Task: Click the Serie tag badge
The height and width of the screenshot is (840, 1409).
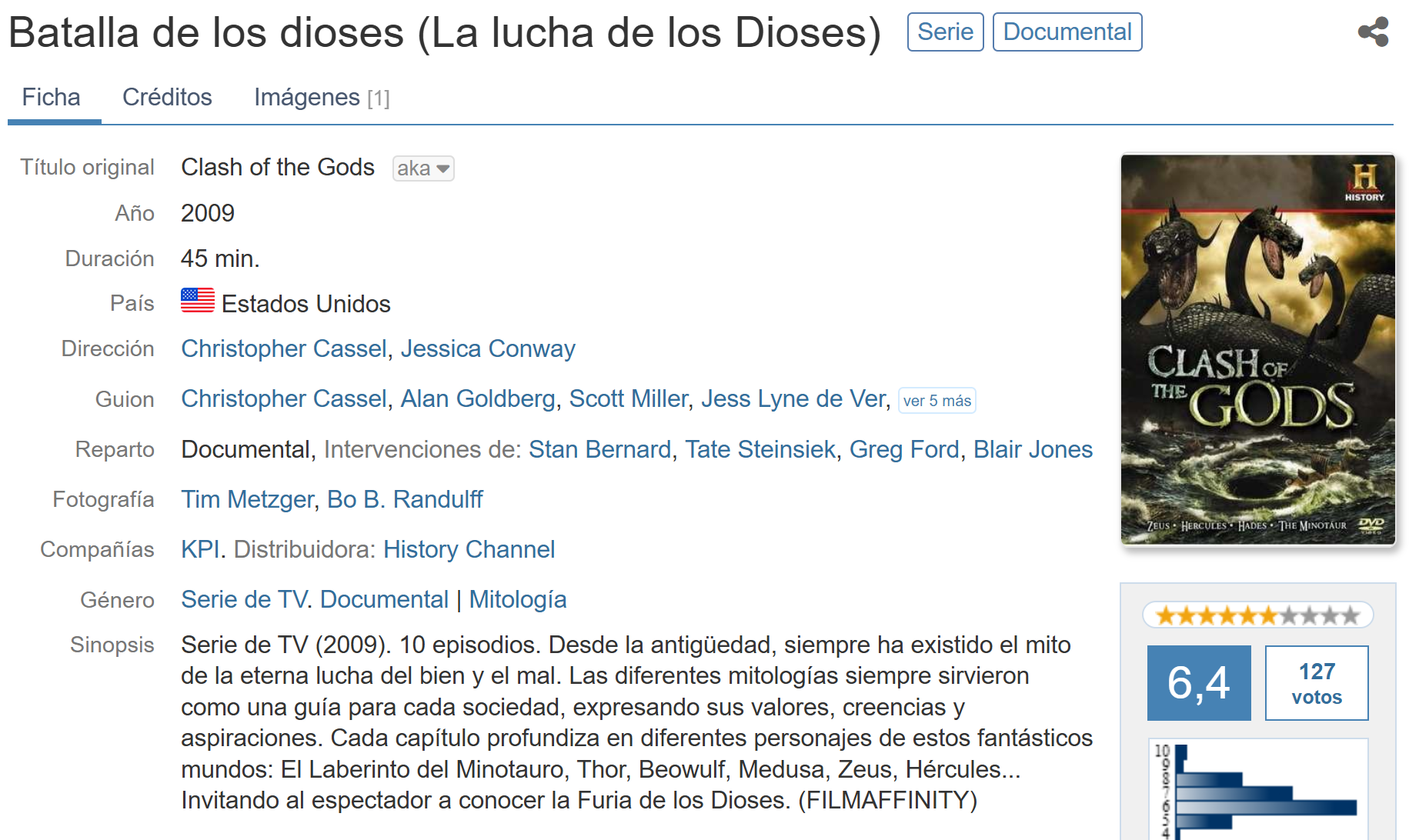Action: (945, 32)
